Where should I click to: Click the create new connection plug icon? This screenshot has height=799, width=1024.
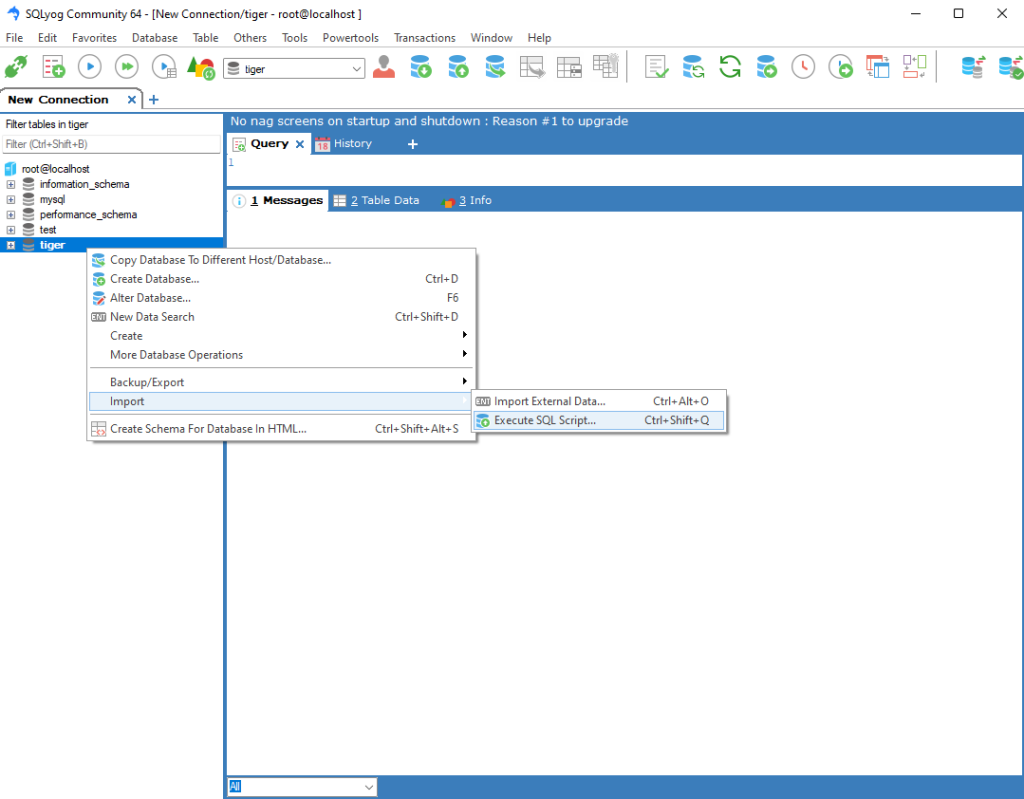pyautogui.click(x=16, y=67)
